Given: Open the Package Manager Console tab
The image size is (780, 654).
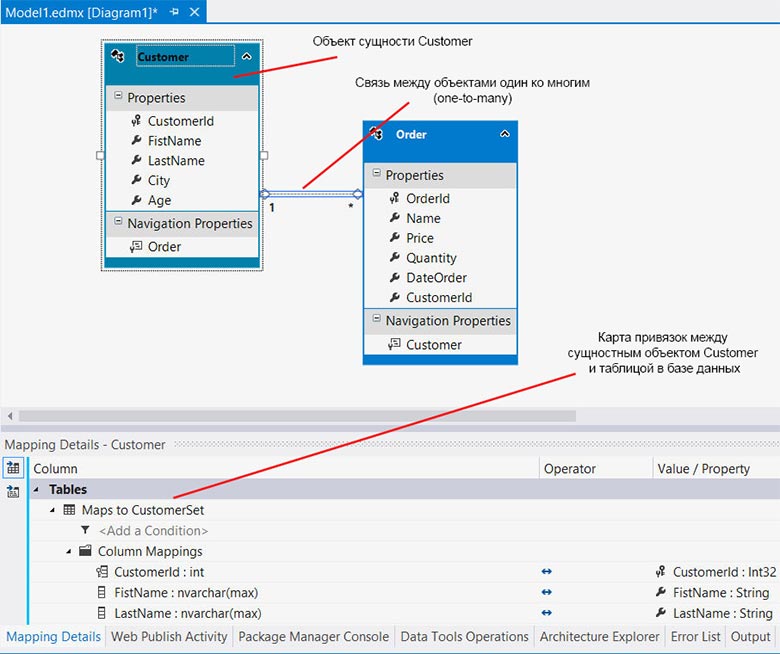Looking at the screenshot, I should pos(313,637).
